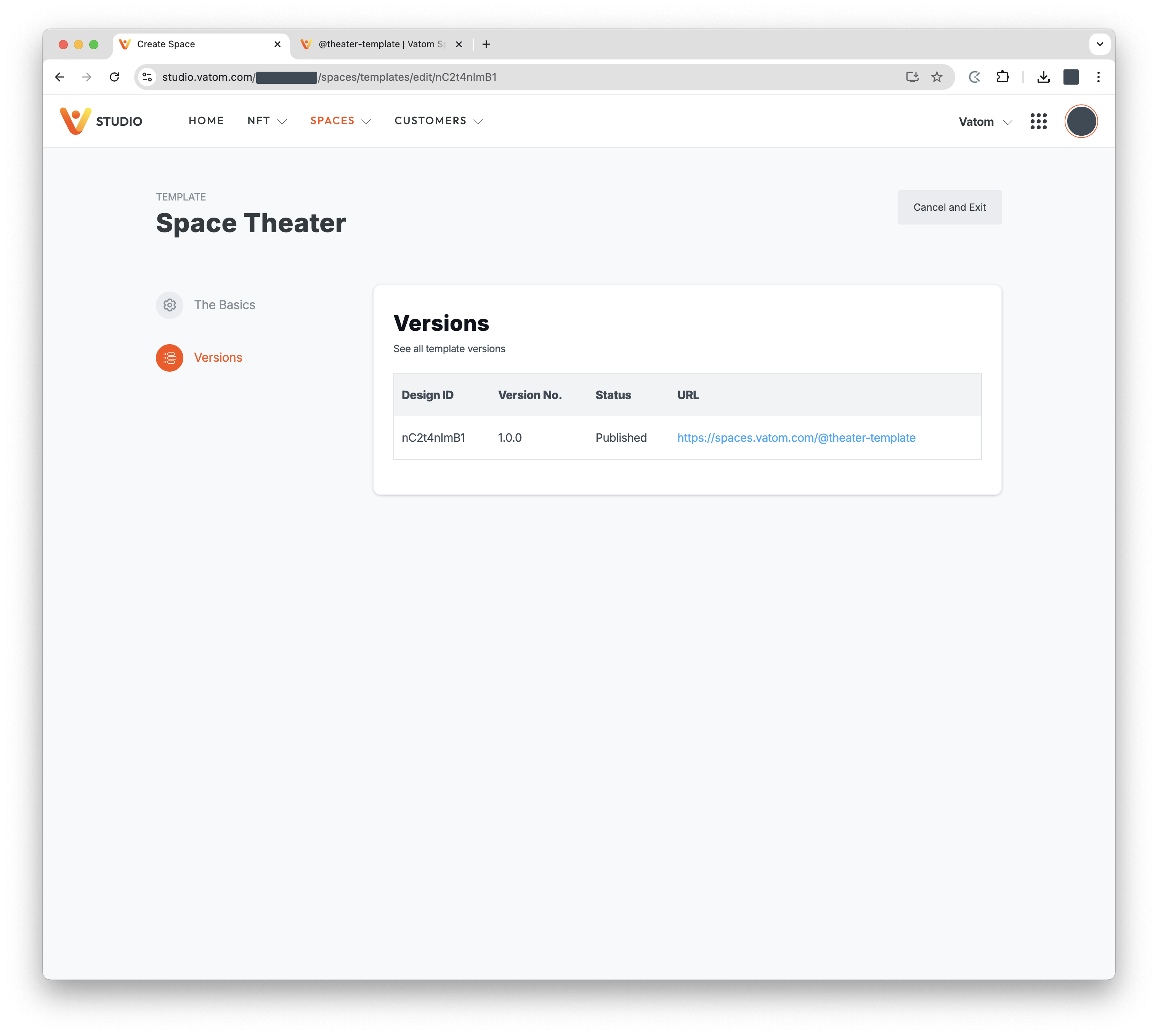Click the Versions list icon

pos(170,358)
